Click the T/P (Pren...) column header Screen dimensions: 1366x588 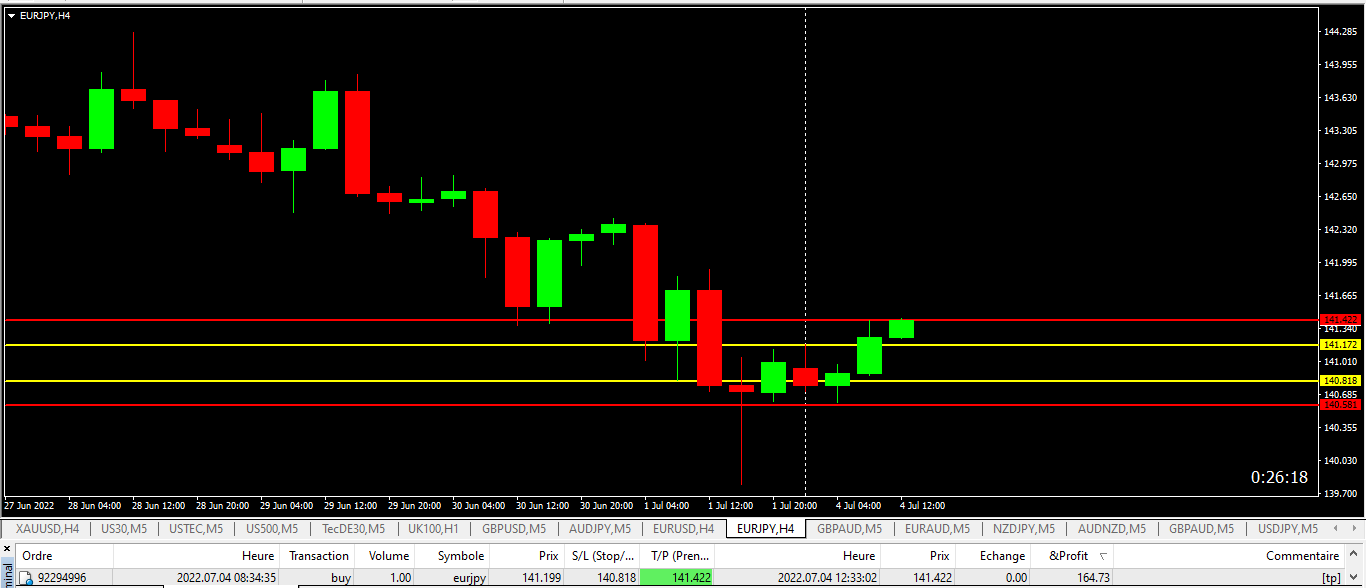point(677,556)
